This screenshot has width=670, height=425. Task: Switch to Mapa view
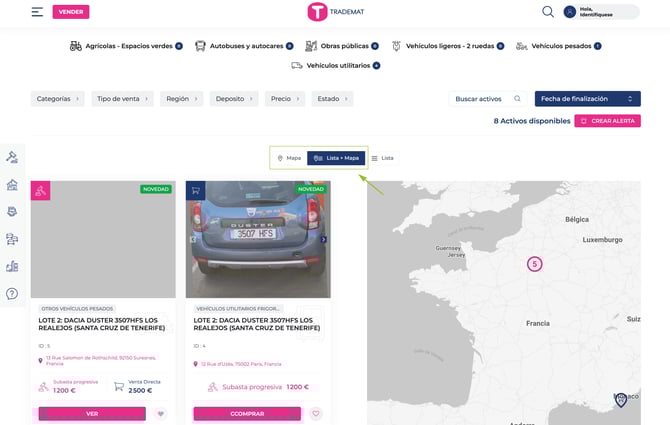click(x=289, y=158)
